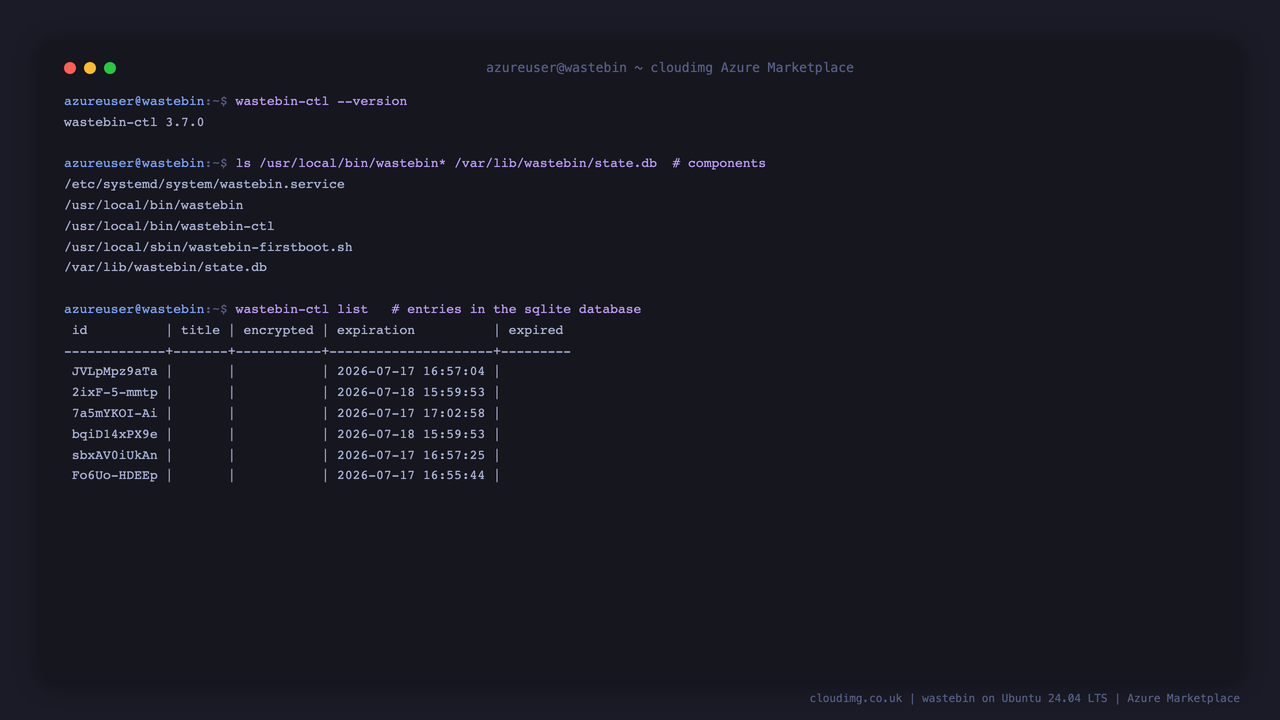The width and height of the screenshot is (1280, 720).
Task: Click the green maximize window dot
Action: click(x=110, y=68)
